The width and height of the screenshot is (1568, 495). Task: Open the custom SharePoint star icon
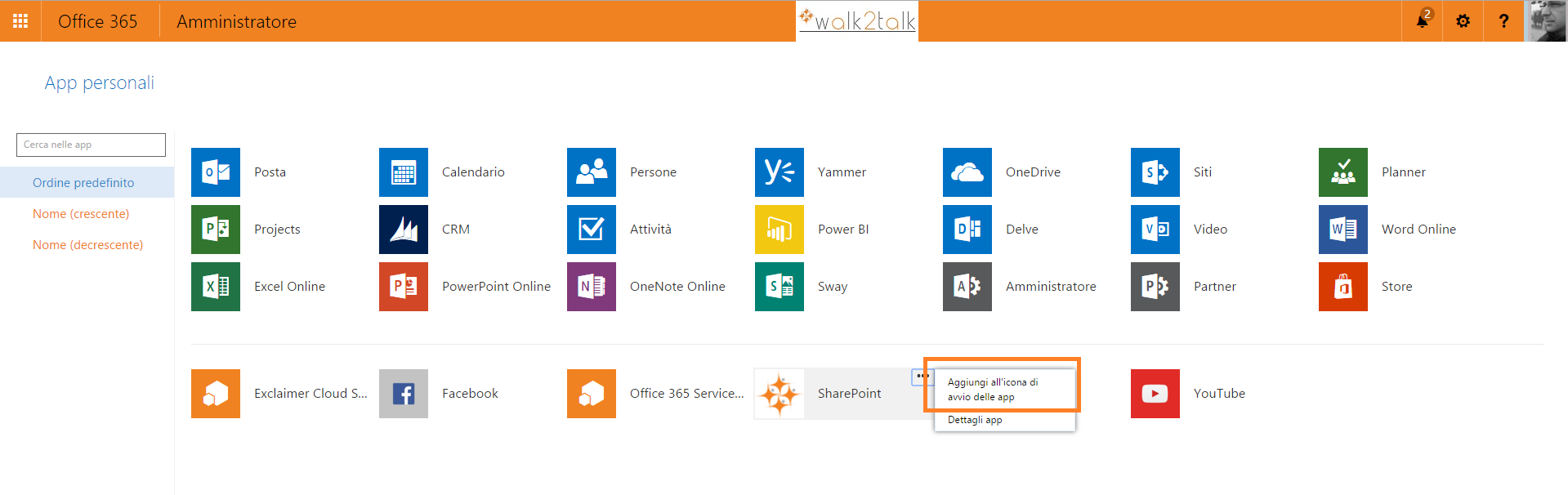click(x=780, y=394)
